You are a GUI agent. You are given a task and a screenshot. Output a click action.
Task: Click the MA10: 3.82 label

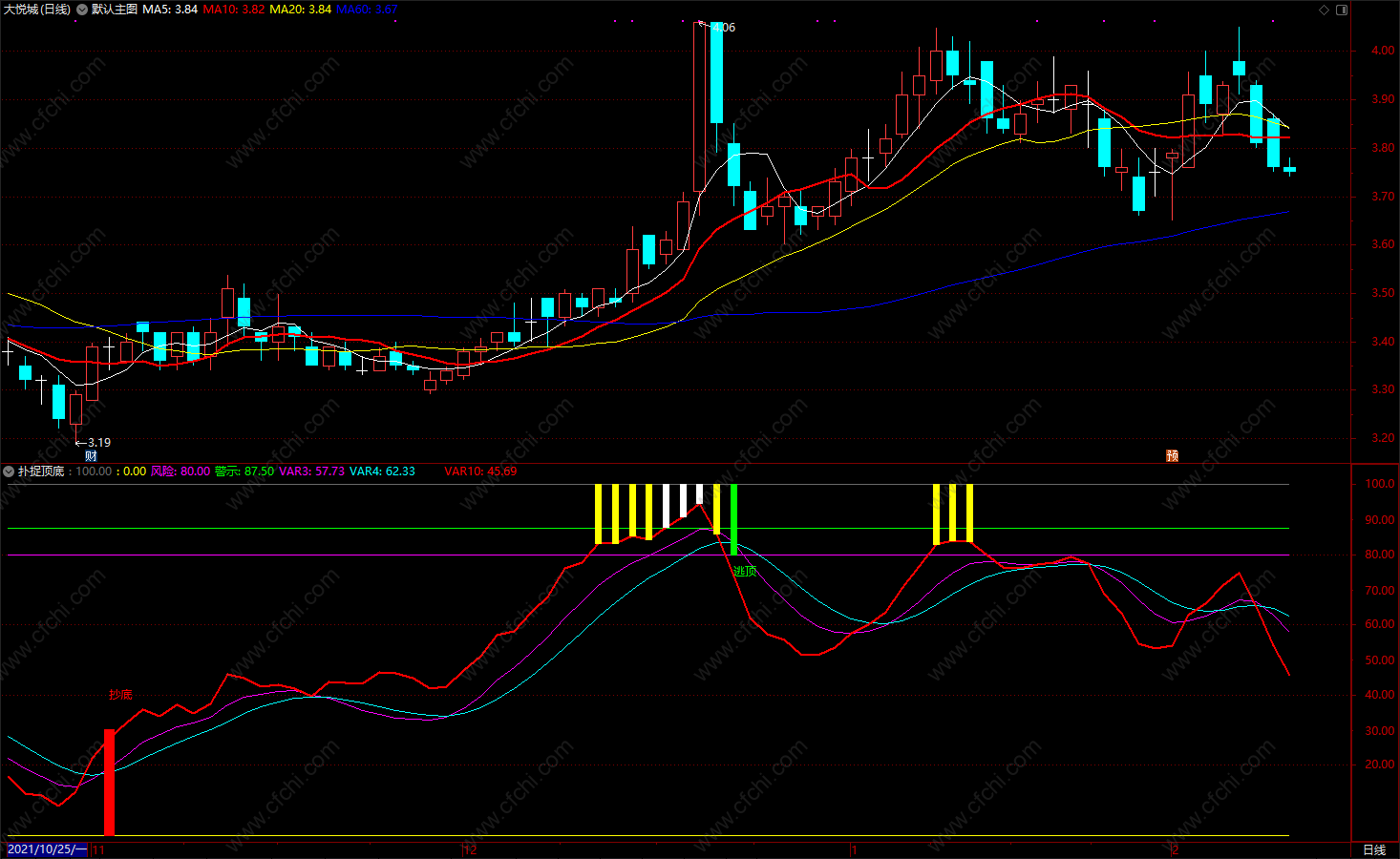(234, 10)
